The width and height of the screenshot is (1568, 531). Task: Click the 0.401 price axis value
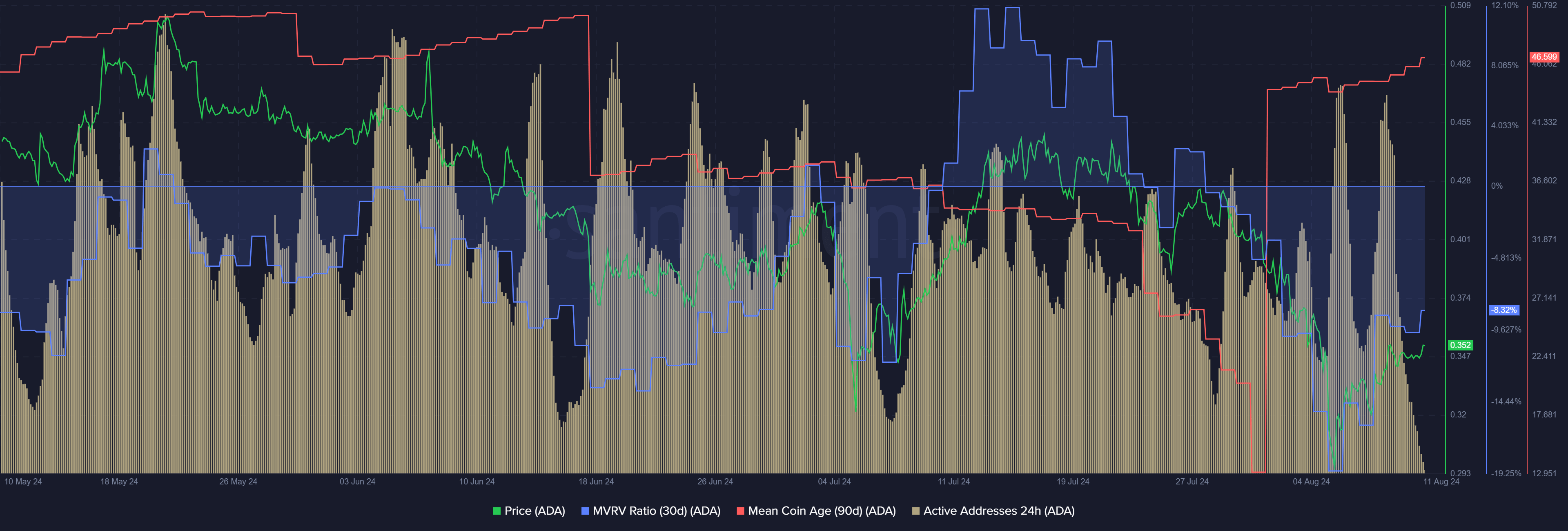pos(1460,239)
